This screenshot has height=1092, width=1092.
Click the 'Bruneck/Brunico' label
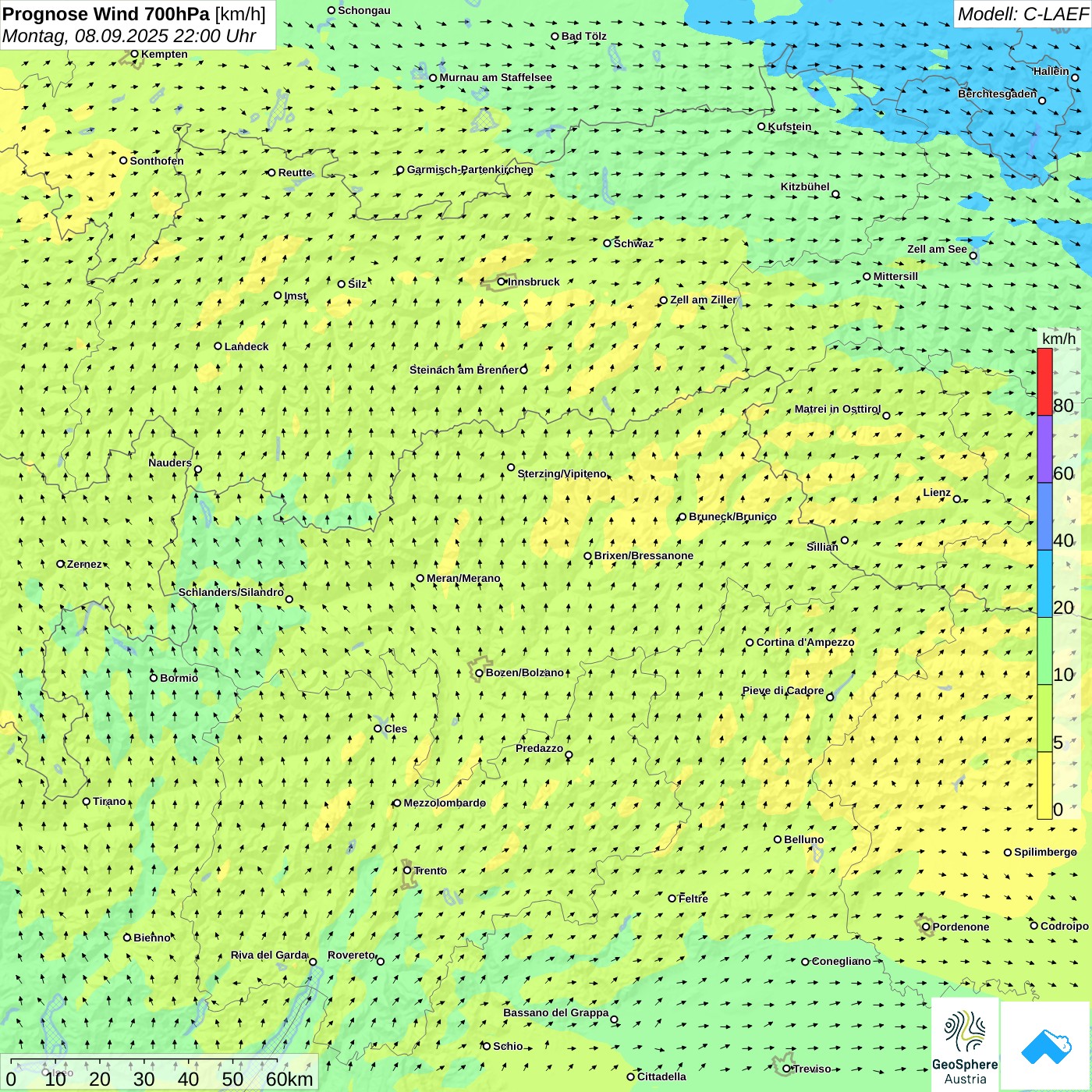click(x=732, y=516)
